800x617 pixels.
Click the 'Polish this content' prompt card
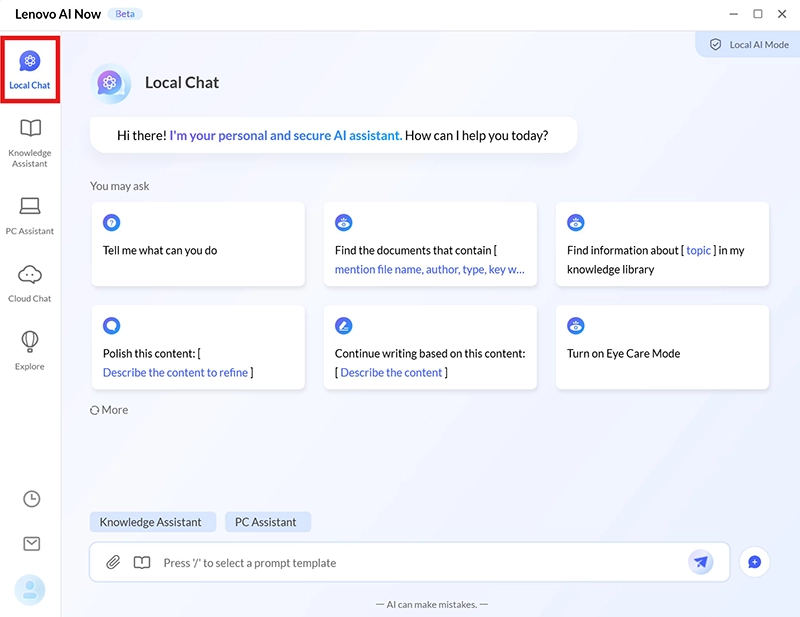tap(198, 347)
